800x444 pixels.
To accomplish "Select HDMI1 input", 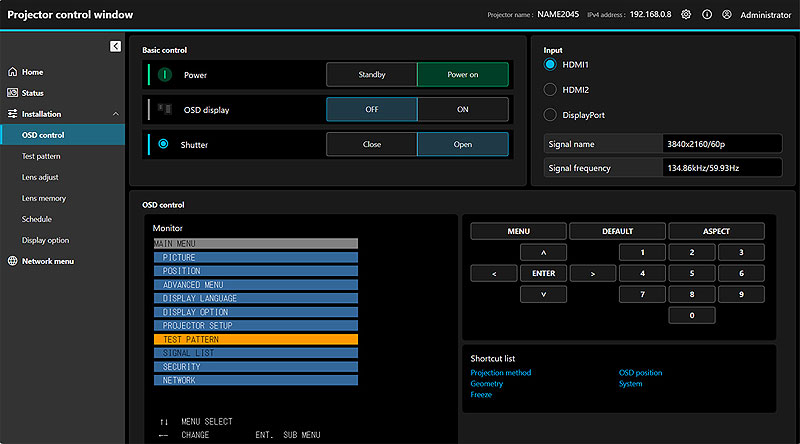I will (x=550, y=64).
